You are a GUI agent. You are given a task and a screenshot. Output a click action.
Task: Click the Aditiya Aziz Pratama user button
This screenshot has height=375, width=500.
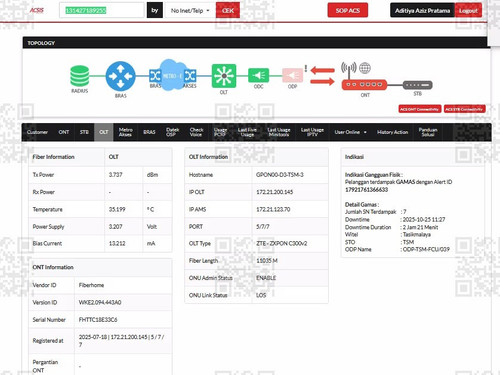(422, 10)
